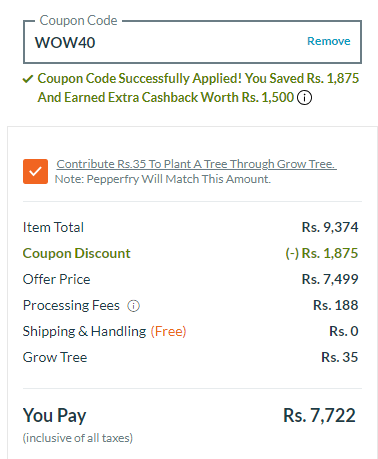378x459 pixels.
Task: Click the Rs. 7,722 final payable amount
Action: click(x=319, y=416)
